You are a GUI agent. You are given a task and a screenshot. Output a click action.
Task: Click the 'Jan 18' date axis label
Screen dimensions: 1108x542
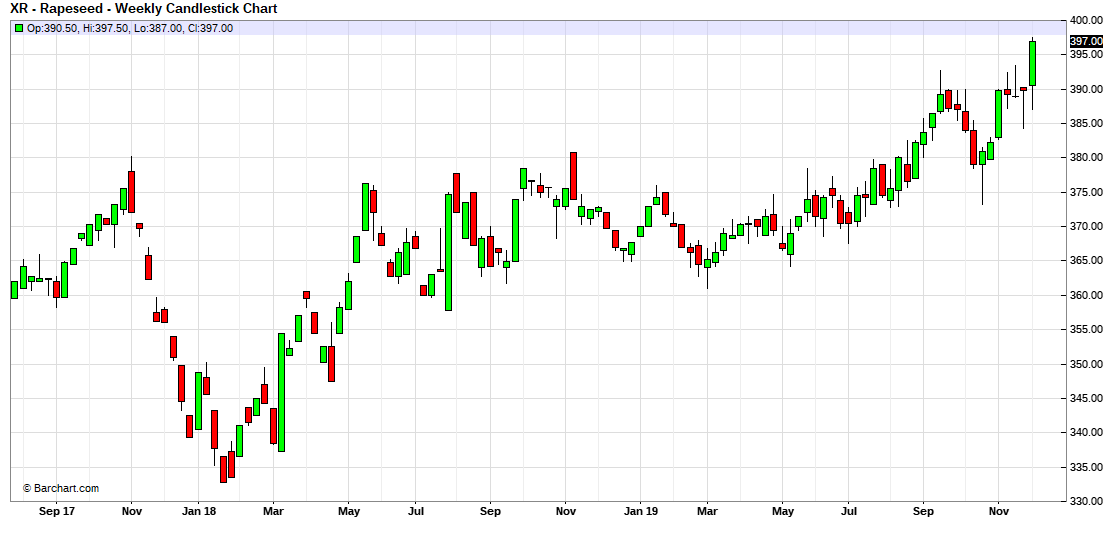click(x=199, y=510)
